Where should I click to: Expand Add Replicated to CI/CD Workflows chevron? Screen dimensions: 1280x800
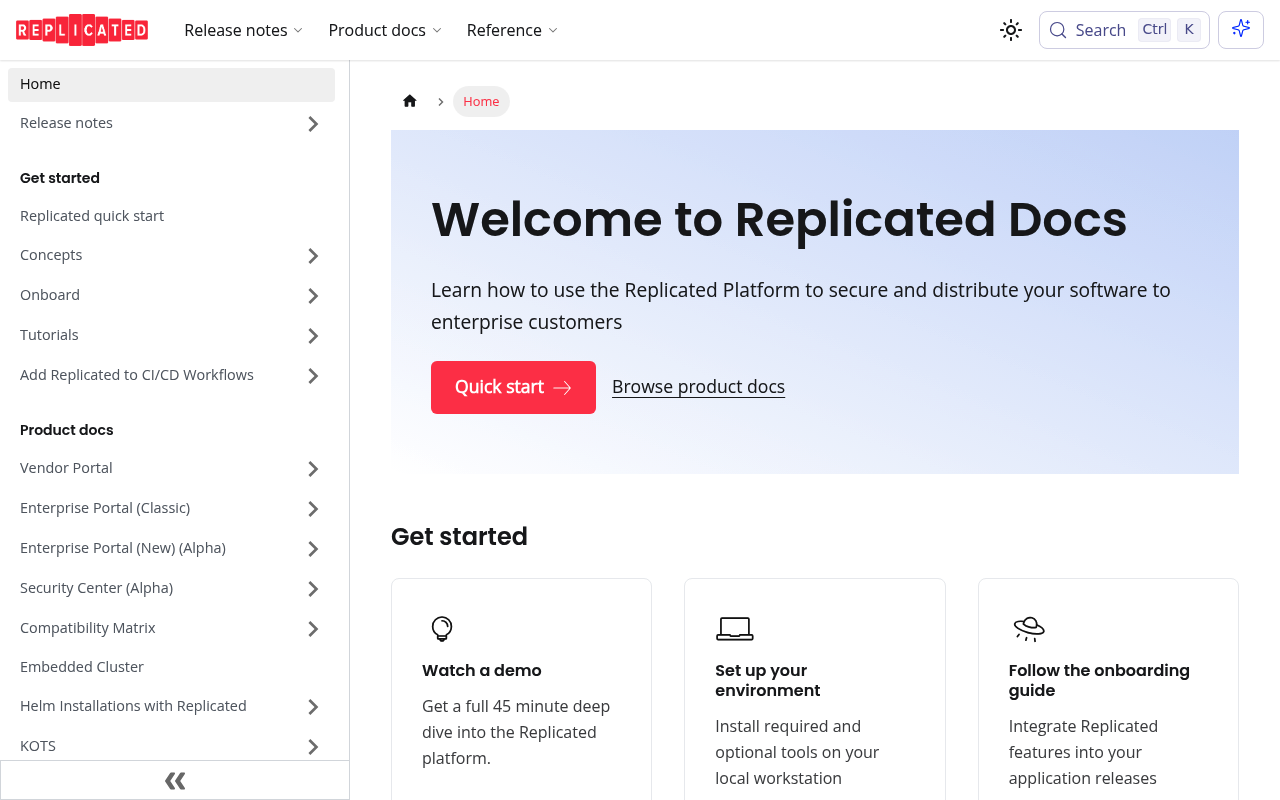tap(313, 376)
